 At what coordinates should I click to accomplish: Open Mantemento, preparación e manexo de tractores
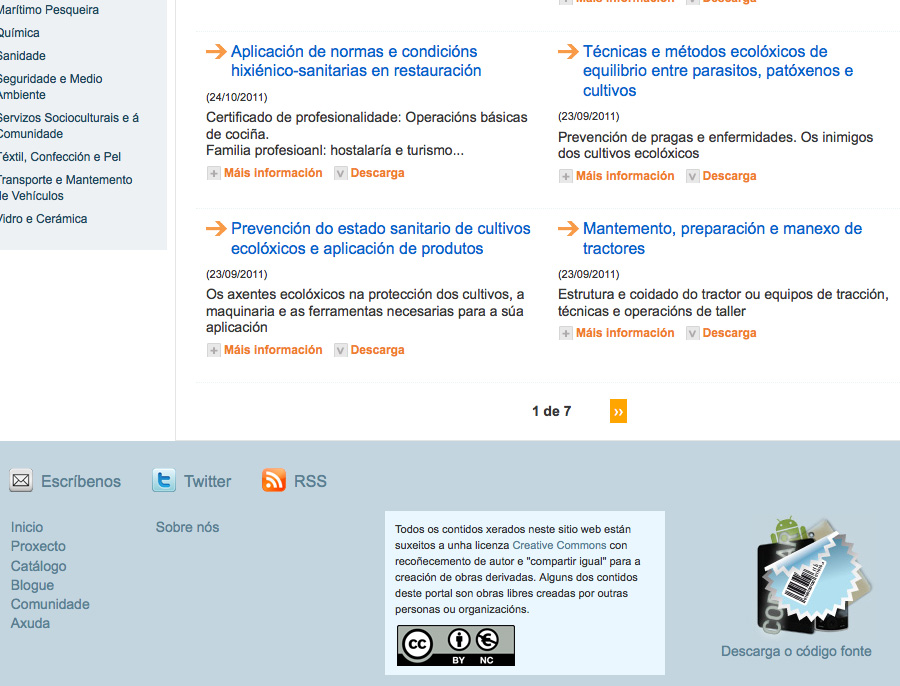[722, 238]
